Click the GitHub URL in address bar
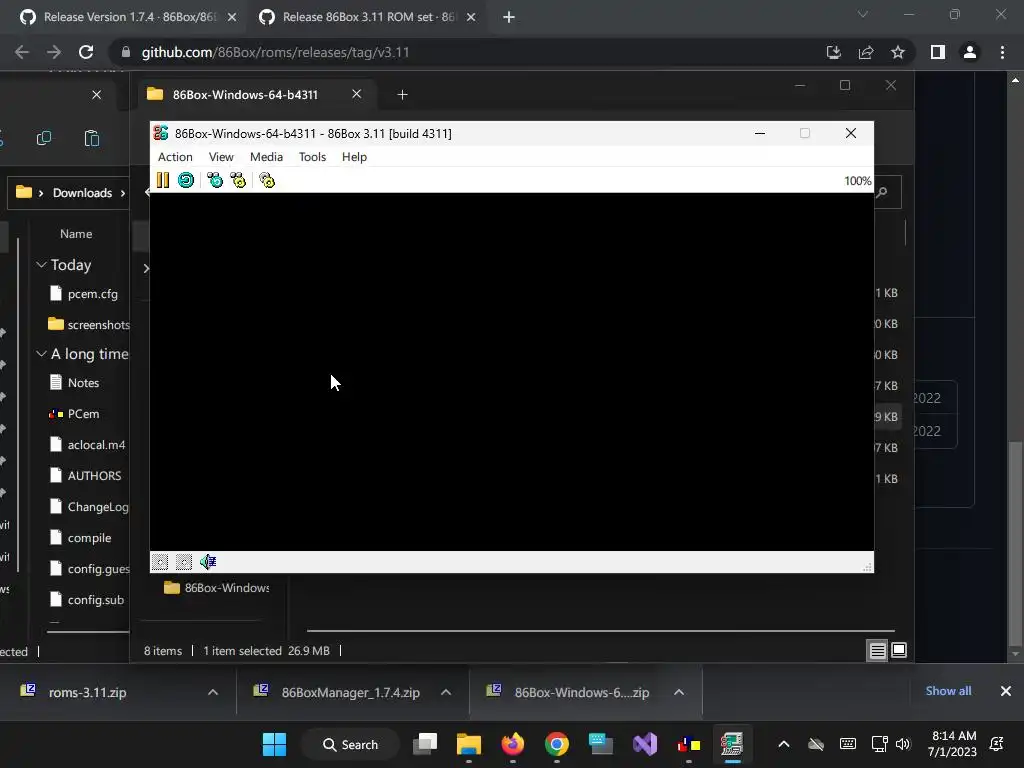 coord(276,52)
